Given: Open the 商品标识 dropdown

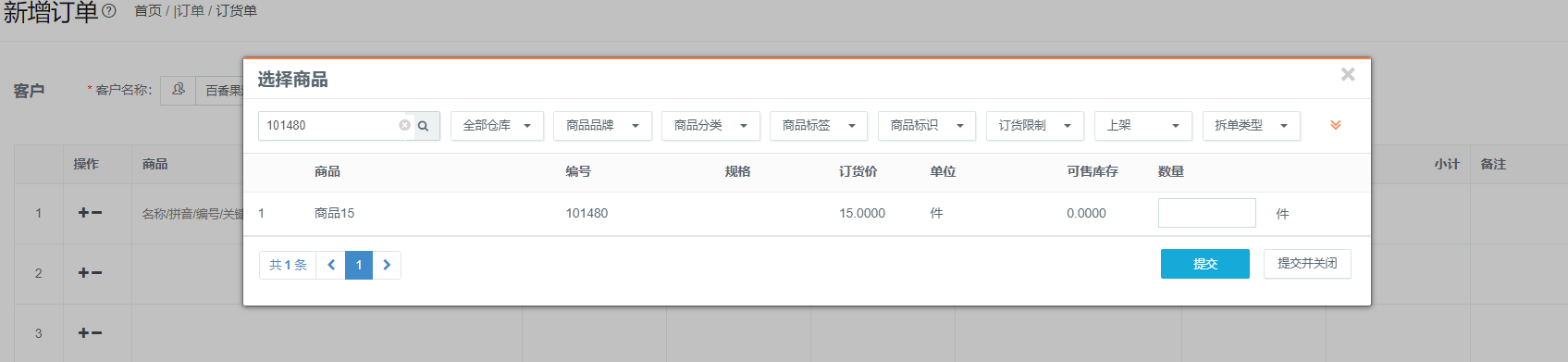Looking at the screenshot, I should pos(927,126).
